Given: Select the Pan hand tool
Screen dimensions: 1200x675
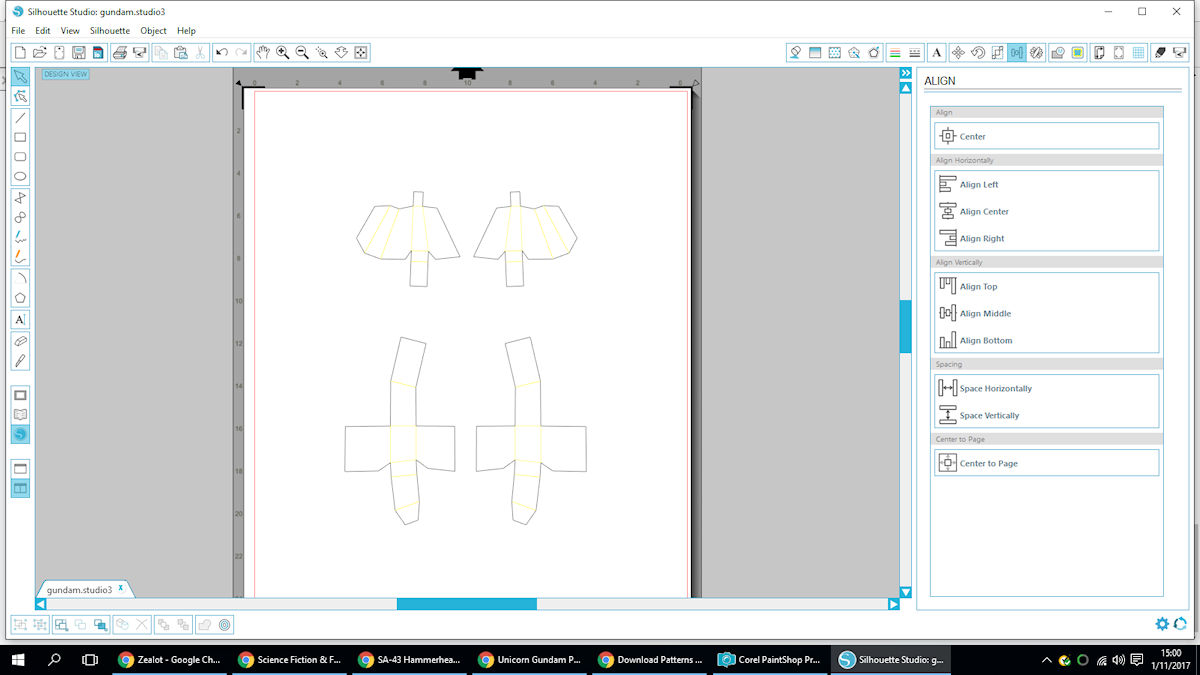Looking at the screenshot, I should coord(263,52).
